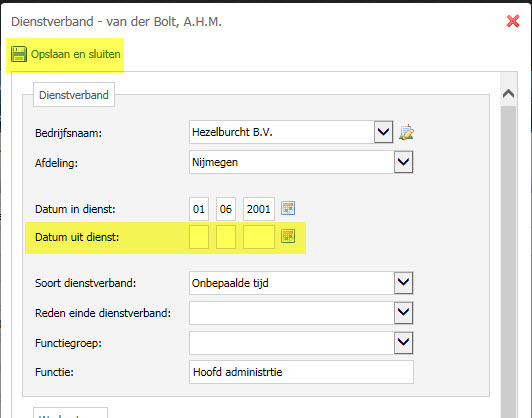
Task: Click the Dienstverband section header
Action: coord(74,95)
